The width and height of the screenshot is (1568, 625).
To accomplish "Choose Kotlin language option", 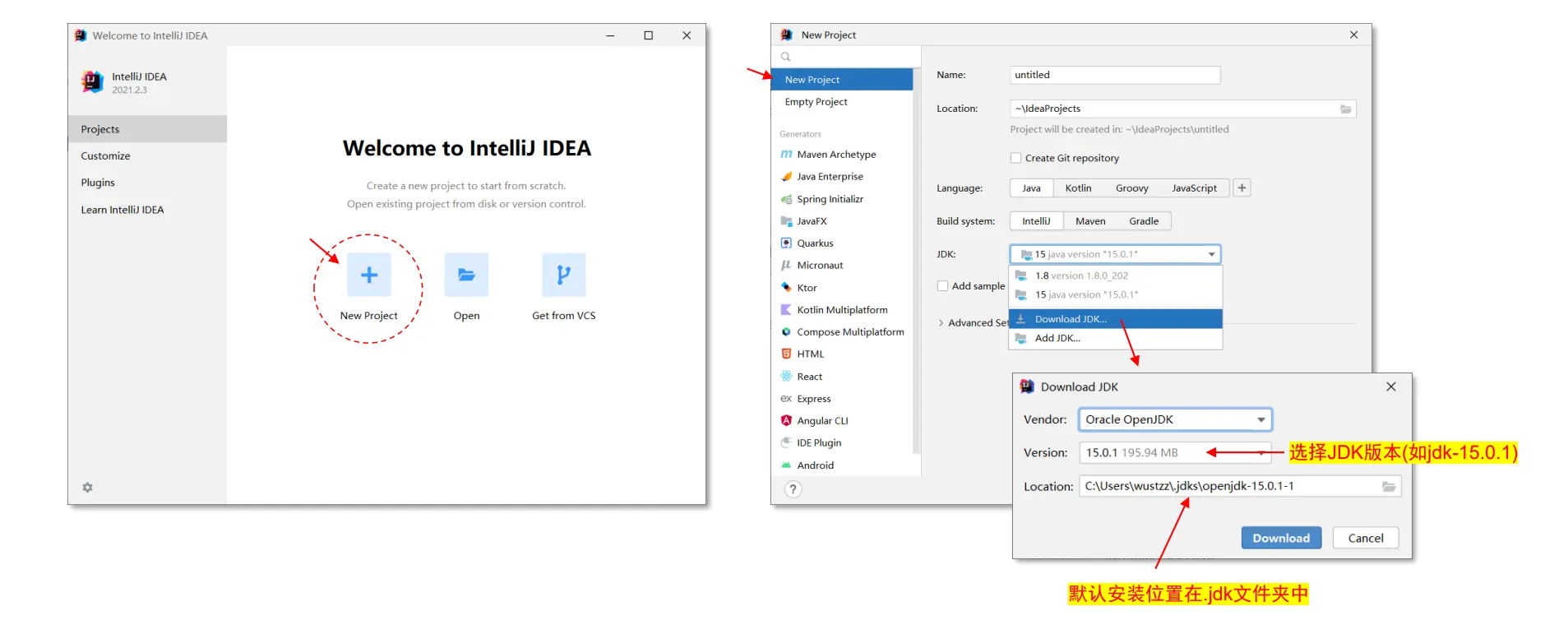I will click(1078, 188).
